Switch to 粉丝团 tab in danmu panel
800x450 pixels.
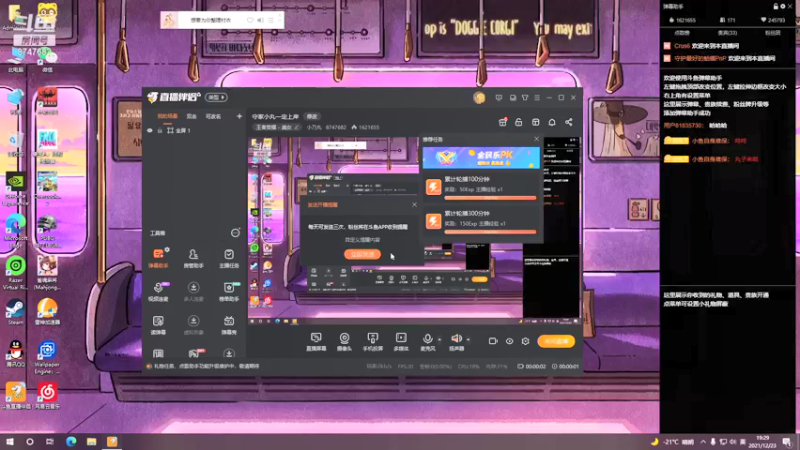(772, 33)
